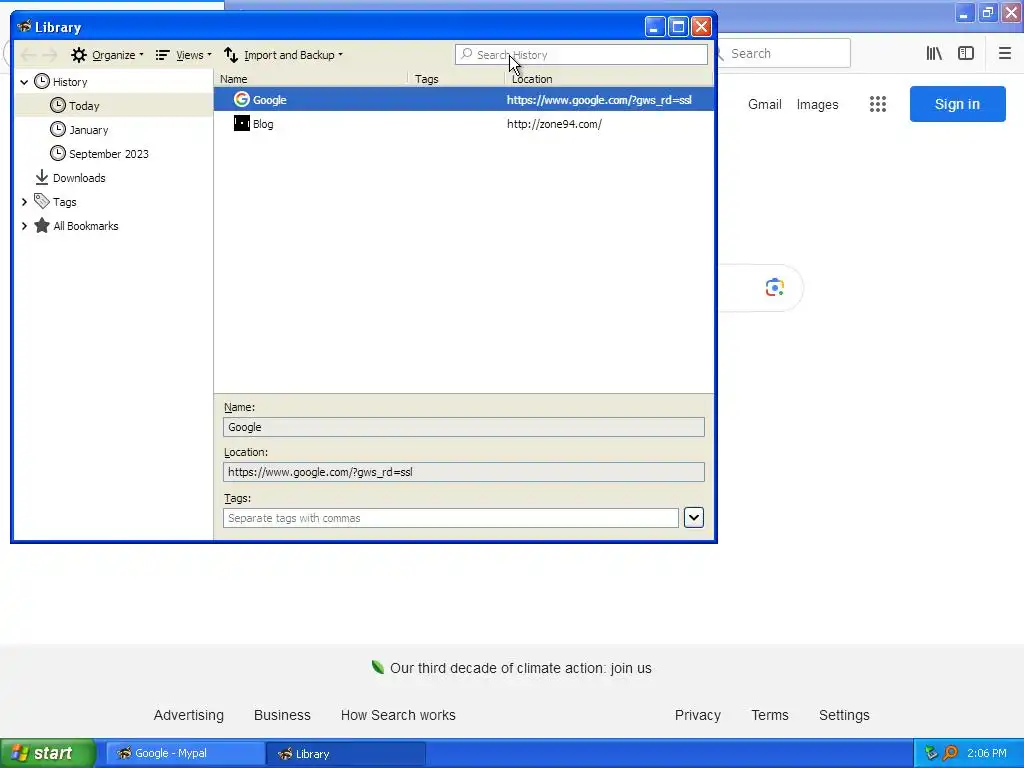Click the magnifier tray icon

[x=950, y=753]
